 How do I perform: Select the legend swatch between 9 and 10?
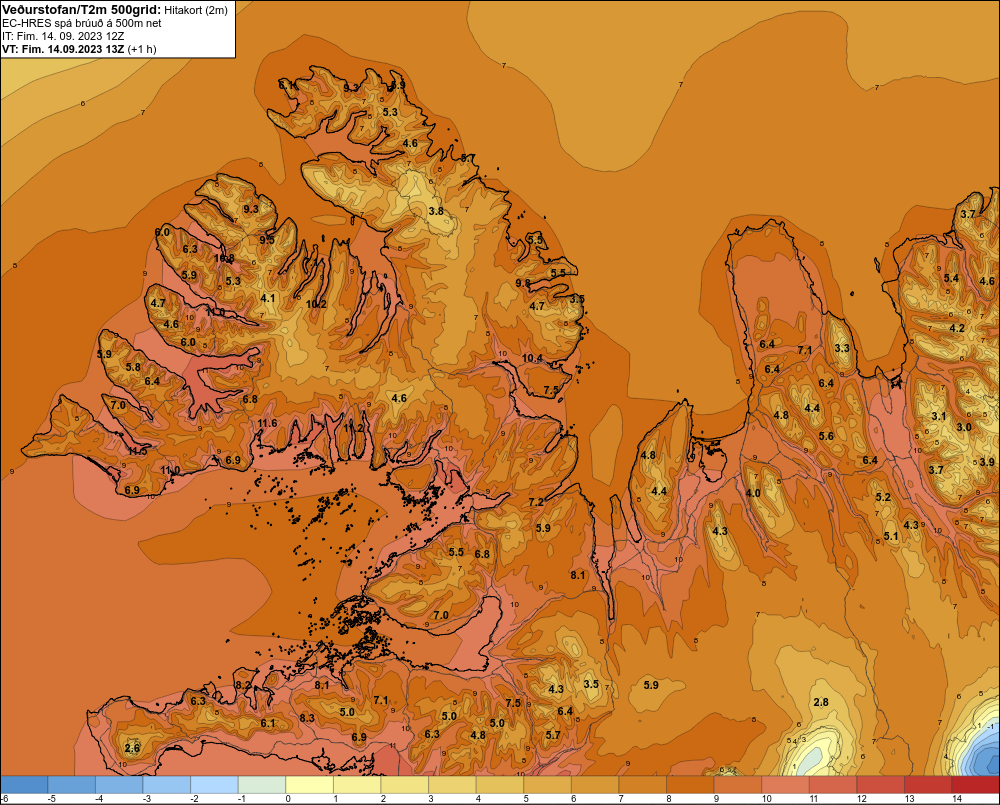pos(738,785)
